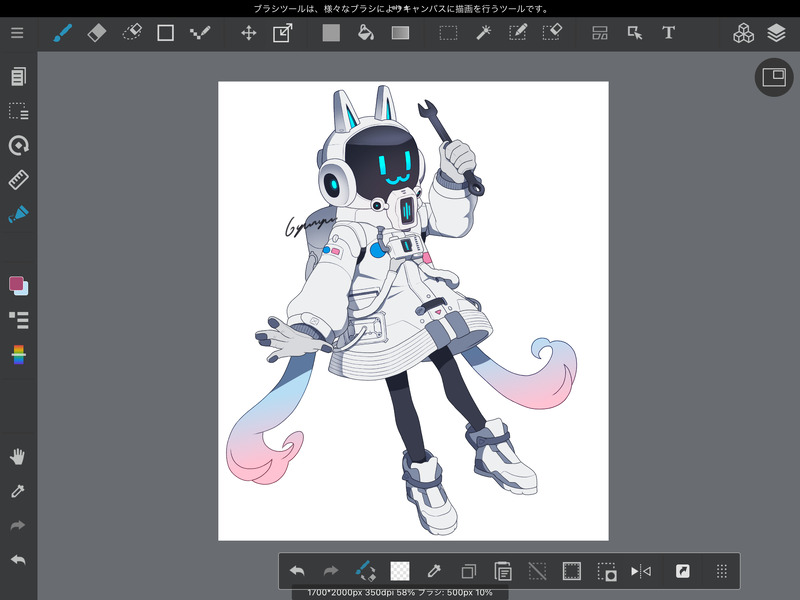Select the Text tool

coord(668,33)
